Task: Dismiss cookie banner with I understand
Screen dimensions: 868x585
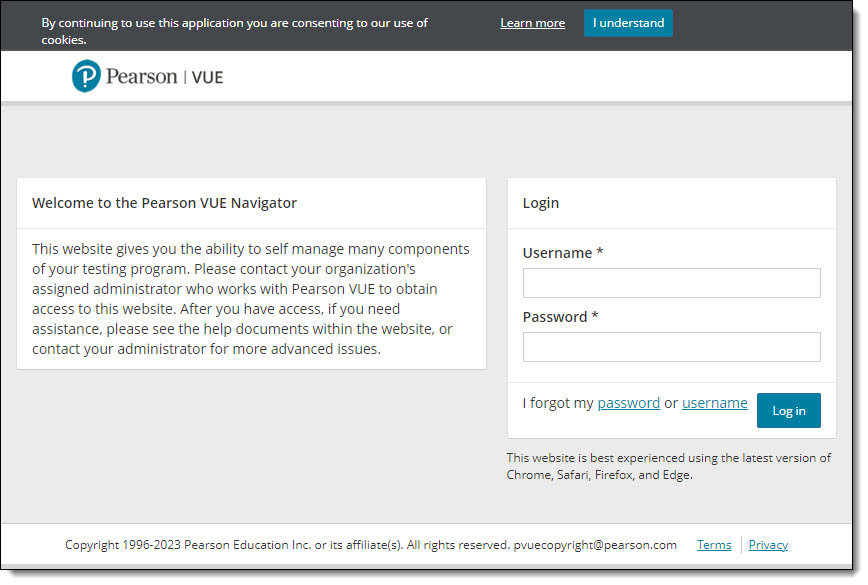Action: (628, 23)
